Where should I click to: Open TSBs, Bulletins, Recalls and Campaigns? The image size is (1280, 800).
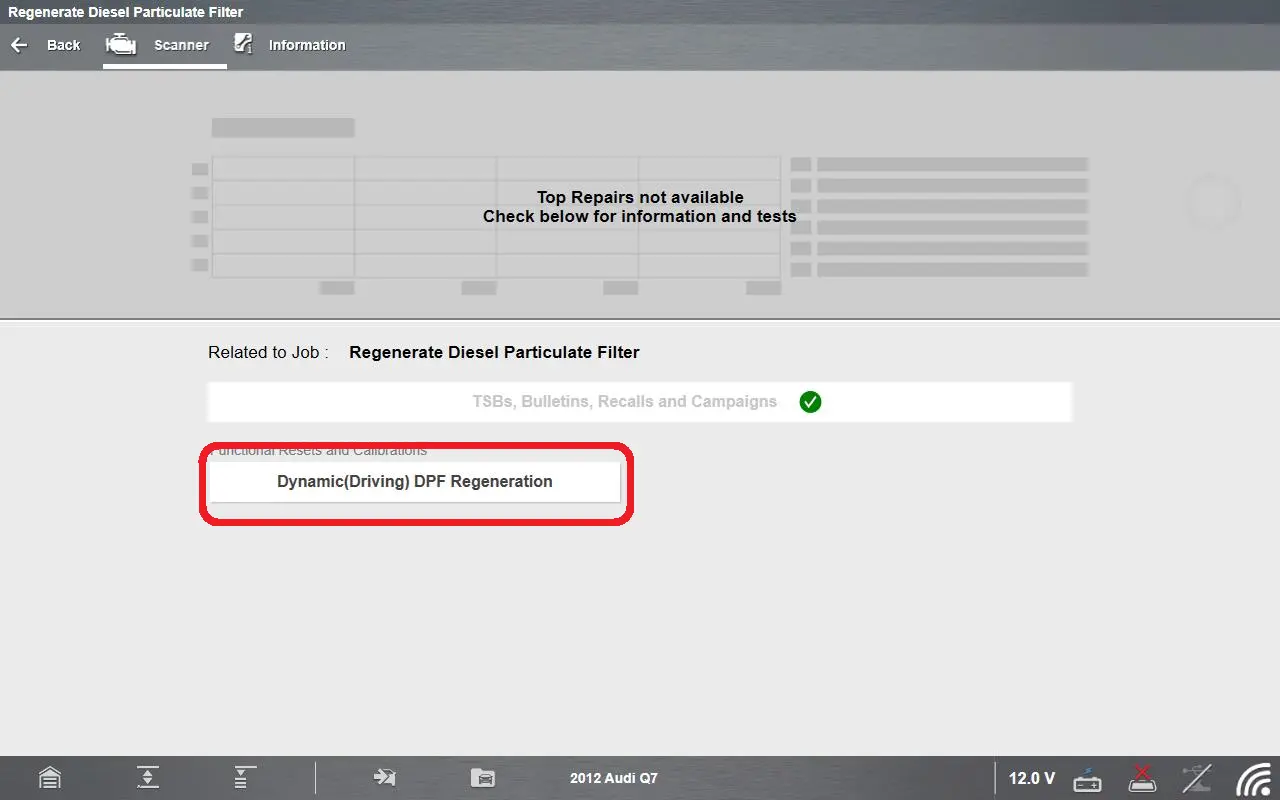point(624,402)
